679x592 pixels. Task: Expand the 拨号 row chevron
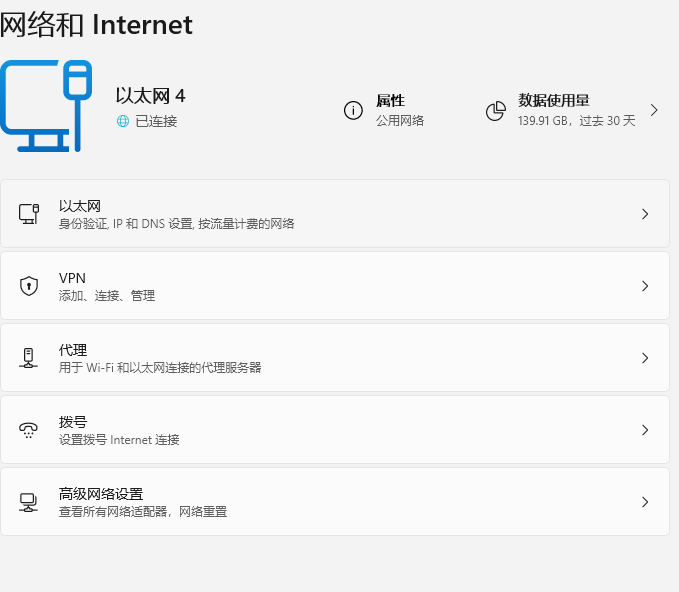tap(645, 430)
